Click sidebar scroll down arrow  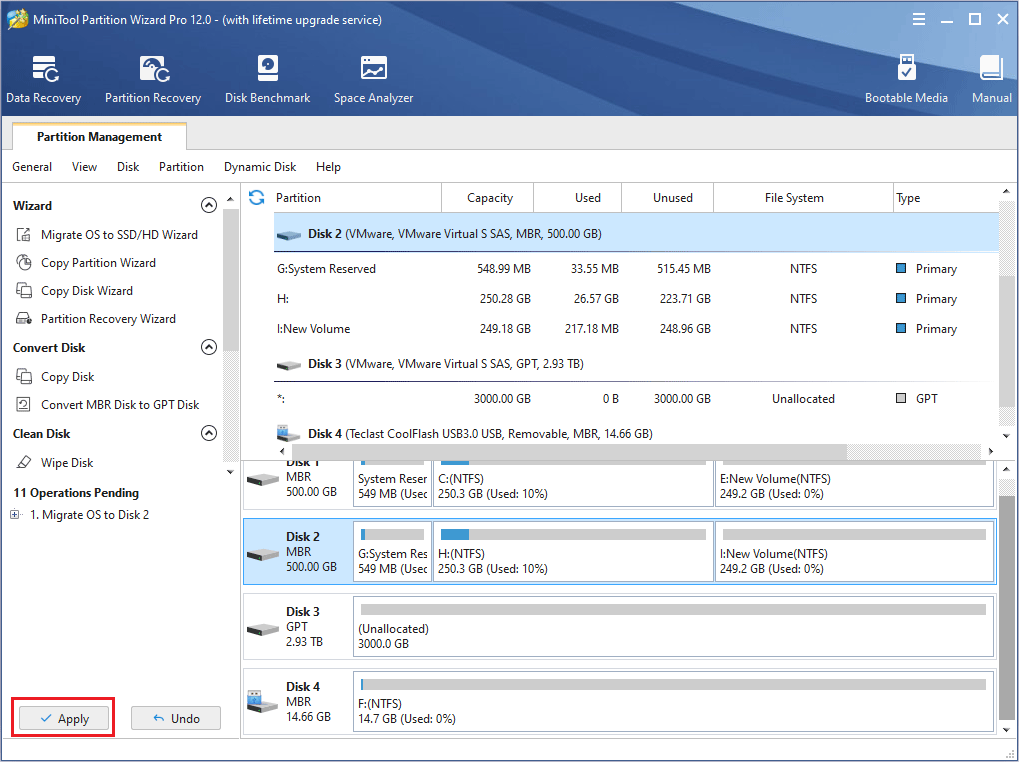point(230,472)
